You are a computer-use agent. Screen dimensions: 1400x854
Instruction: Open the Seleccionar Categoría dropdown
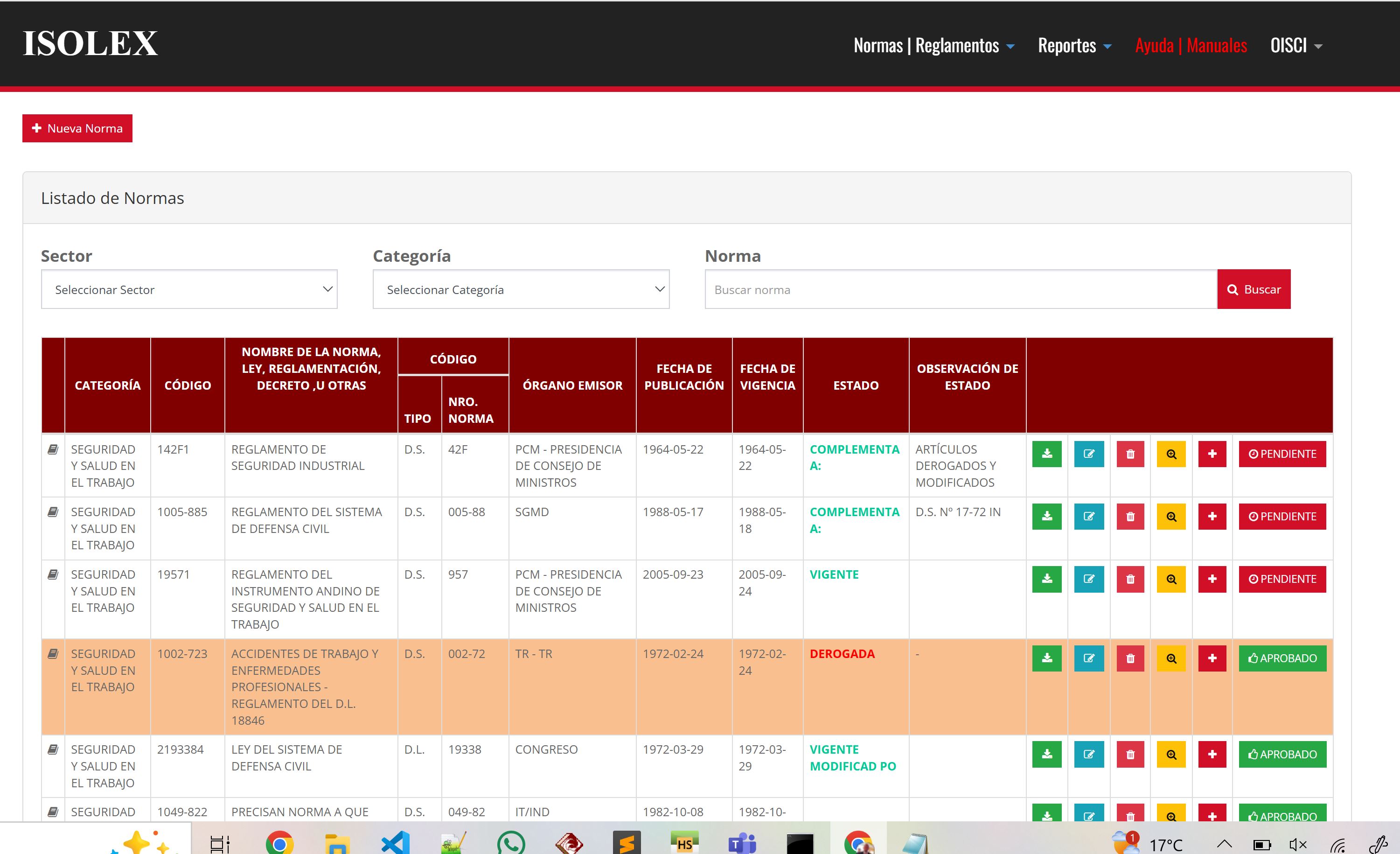pyautogui.click(x=521, y=289)
